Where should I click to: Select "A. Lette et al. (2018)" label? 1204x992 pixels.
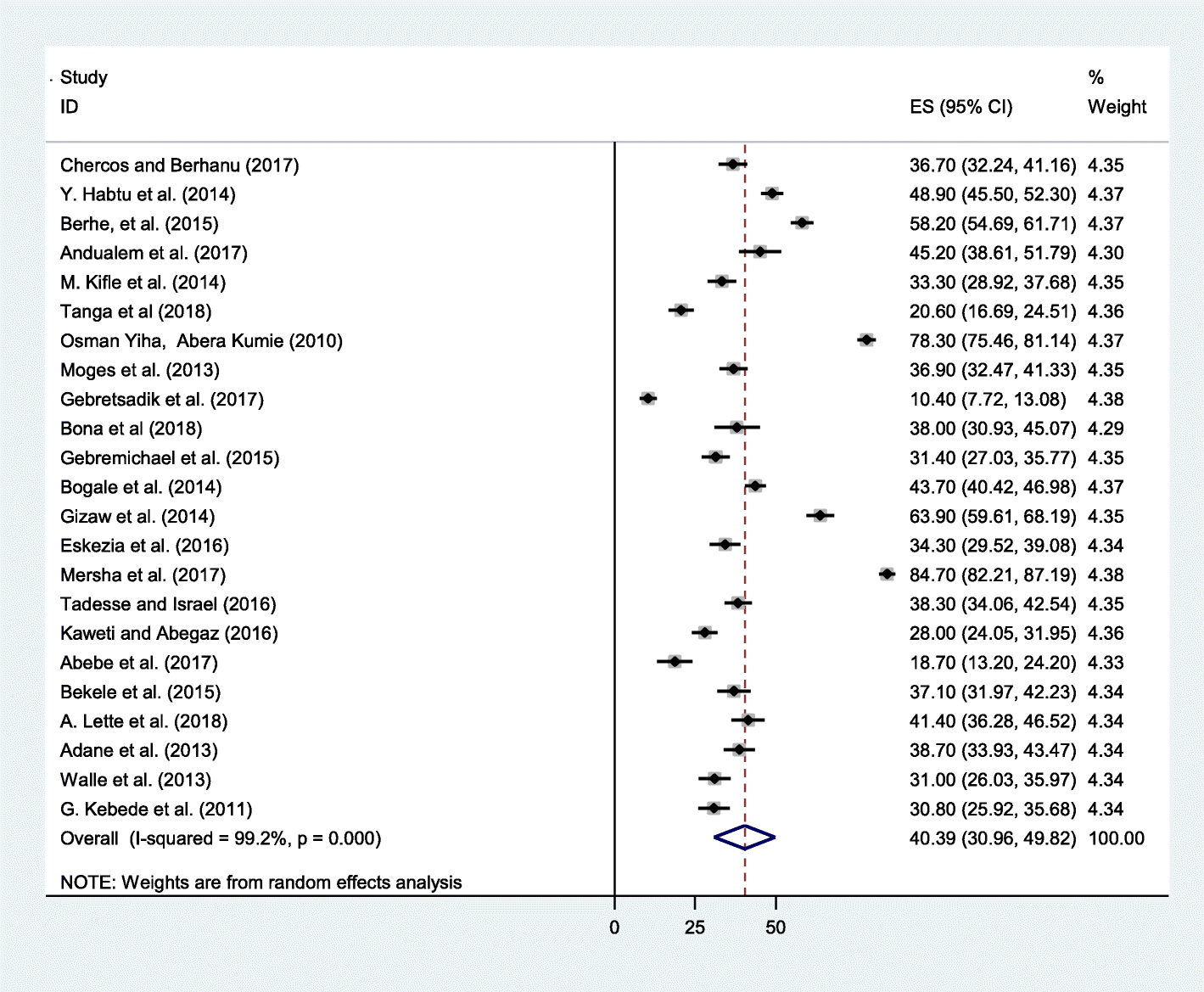coord(143,721)
